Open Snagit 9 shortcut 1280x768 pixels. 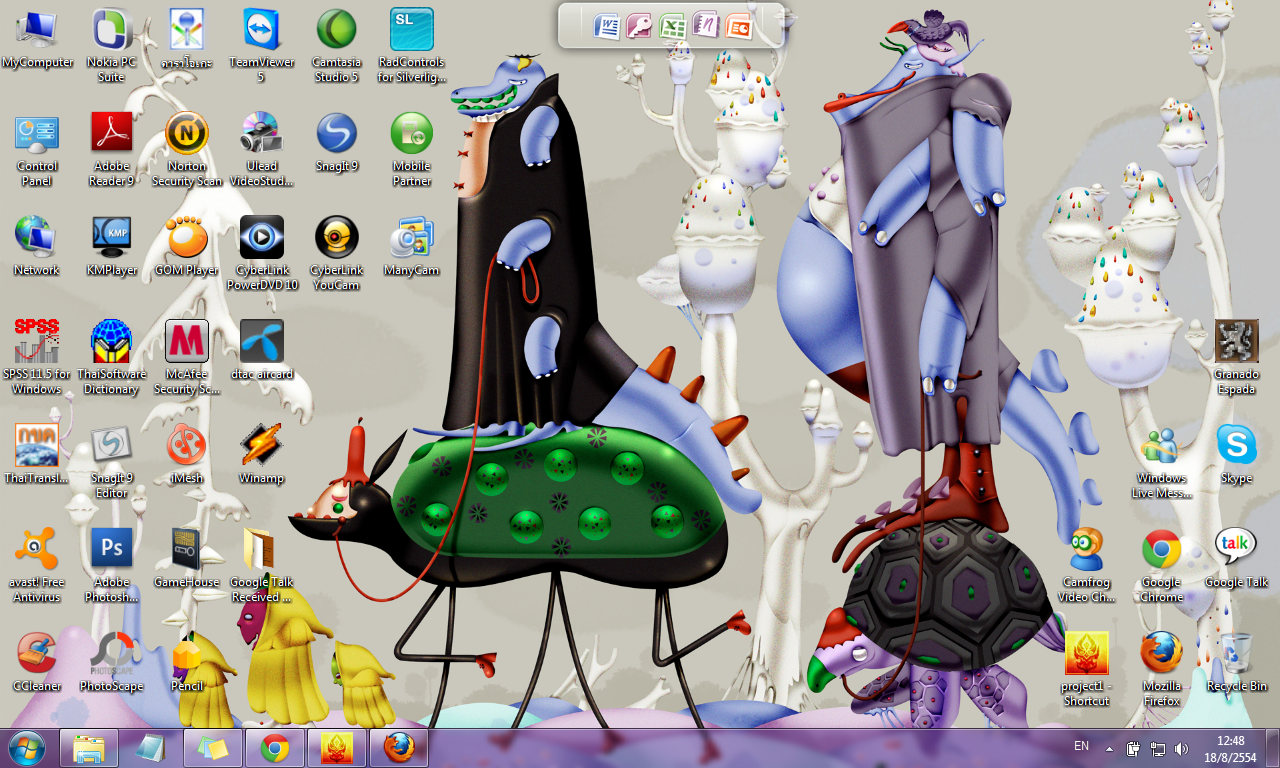pyautogui.click(x=336, y=143)
